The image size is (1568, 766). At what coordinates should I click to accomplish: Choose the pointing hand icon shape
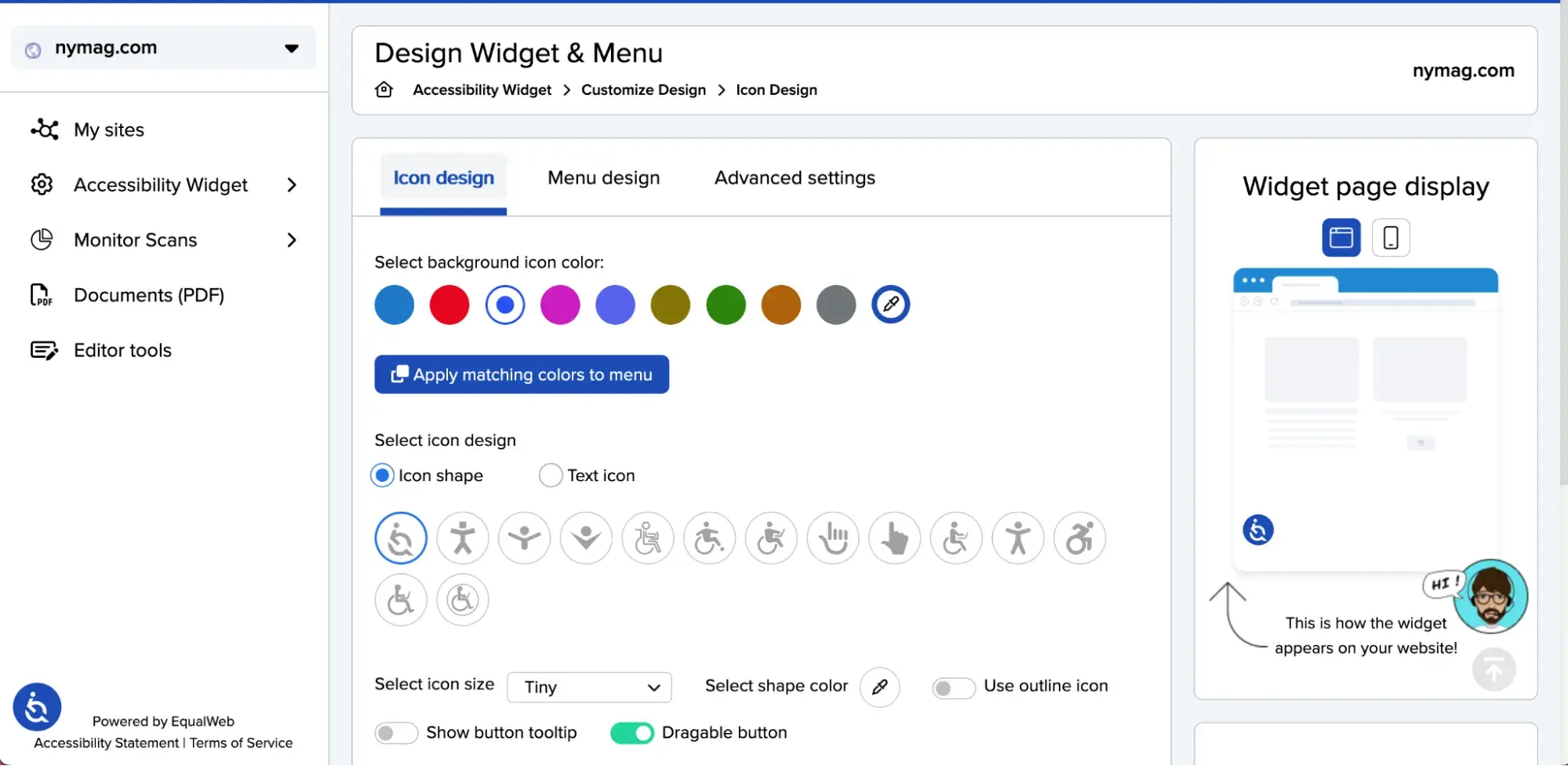[895, 538]
